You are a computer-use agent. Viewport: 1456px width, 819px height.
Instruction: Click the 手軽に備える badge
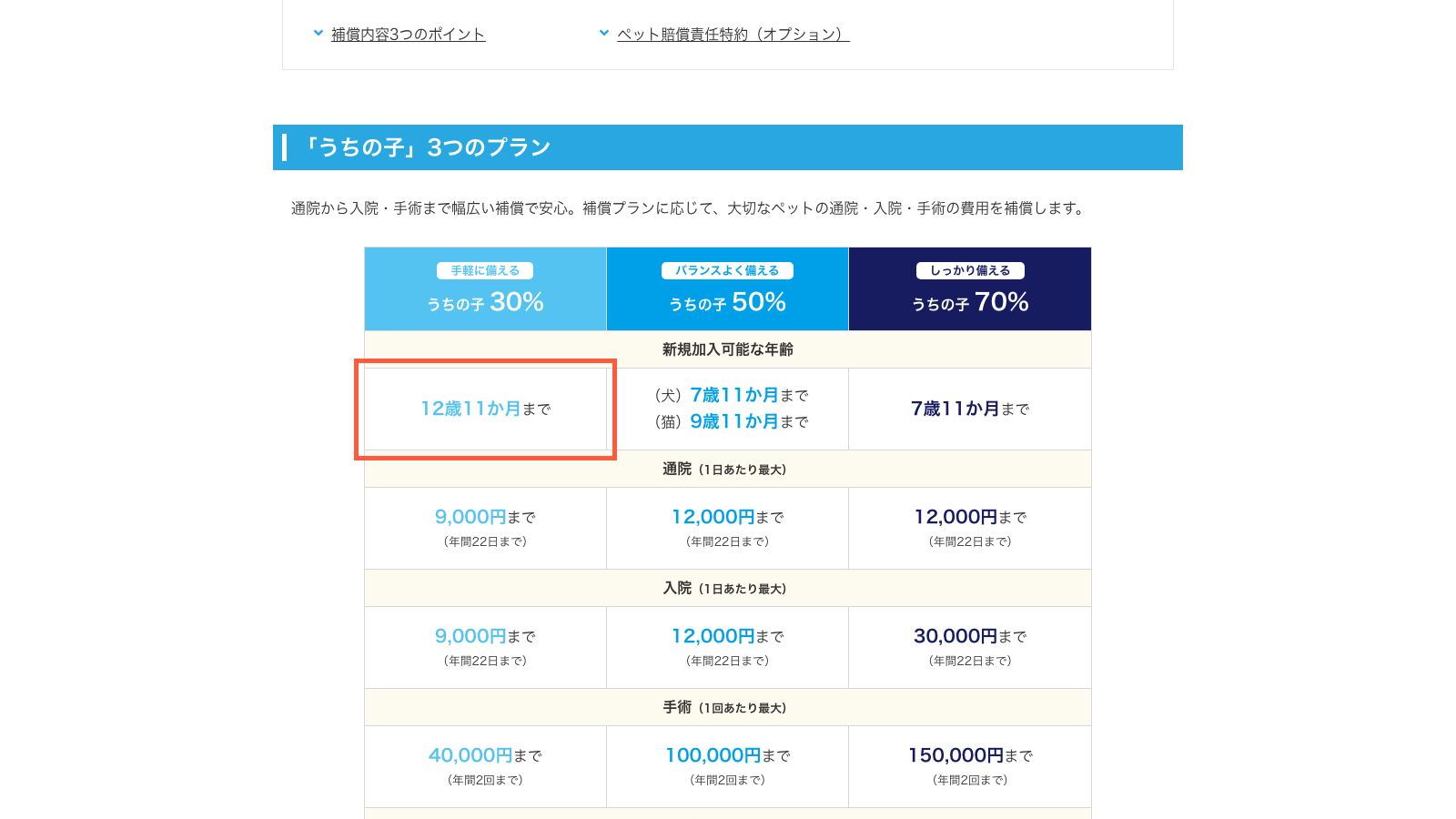tap(485, 270)
